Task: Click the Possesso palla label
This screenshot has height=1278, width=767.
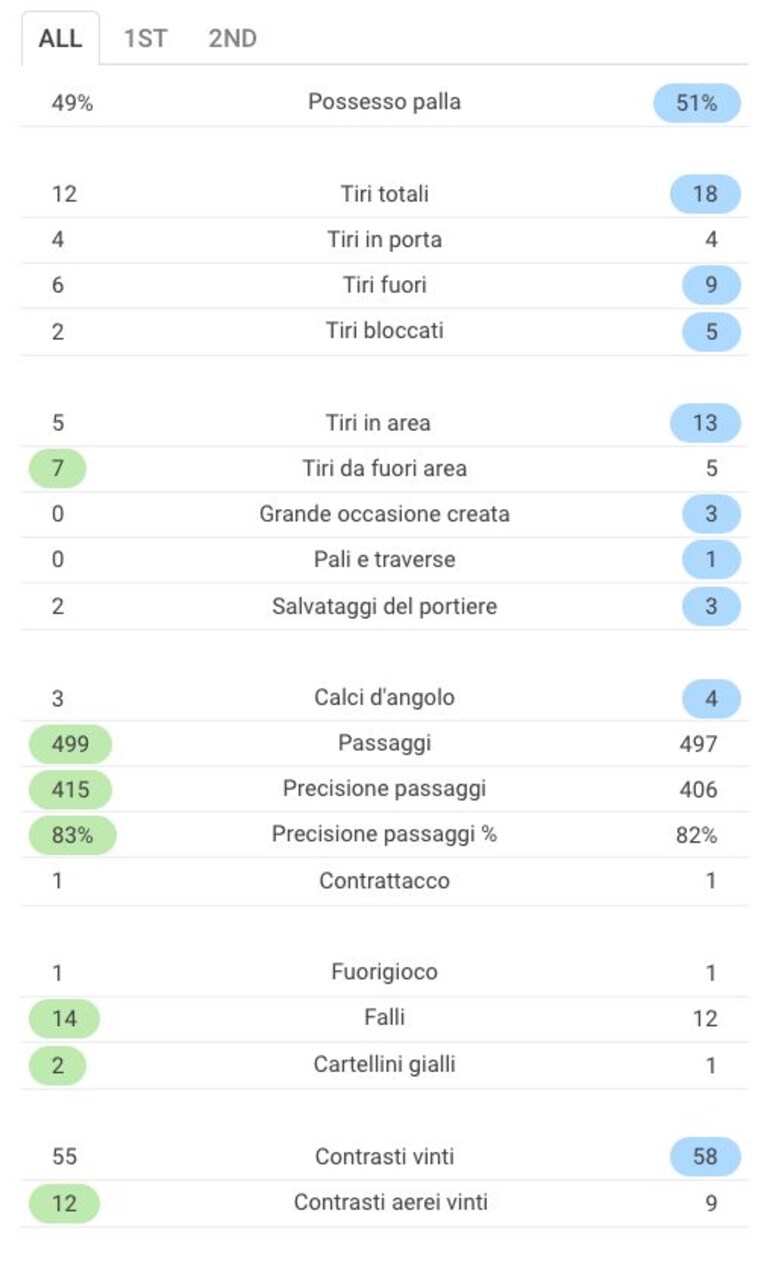Action: click(x=384, y=102)
